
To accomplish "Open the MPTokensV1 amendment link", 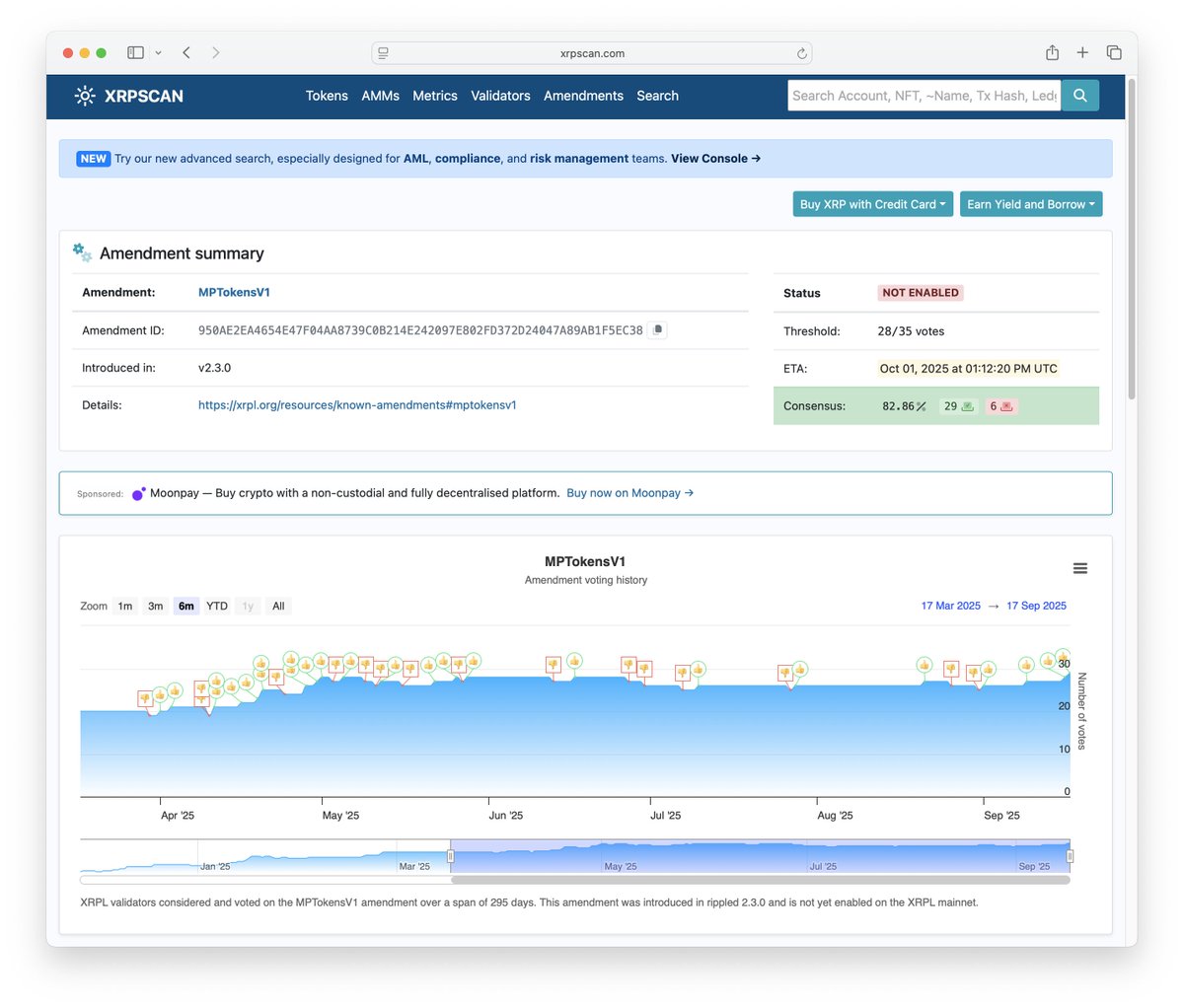I will pos(234,292).
